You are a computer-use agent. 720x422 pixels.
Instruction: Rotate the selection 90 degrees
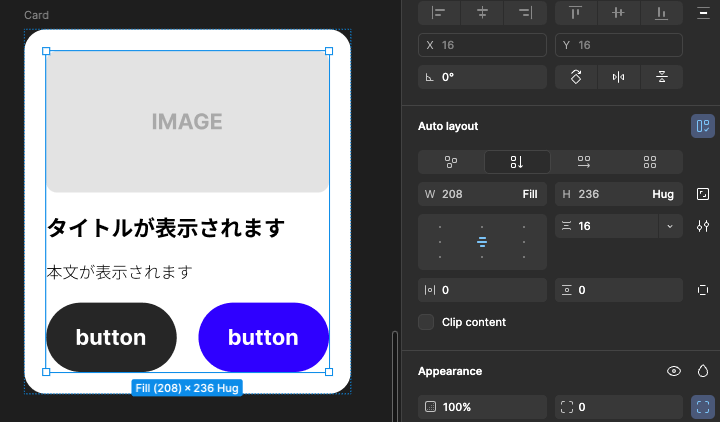(576, 77)
